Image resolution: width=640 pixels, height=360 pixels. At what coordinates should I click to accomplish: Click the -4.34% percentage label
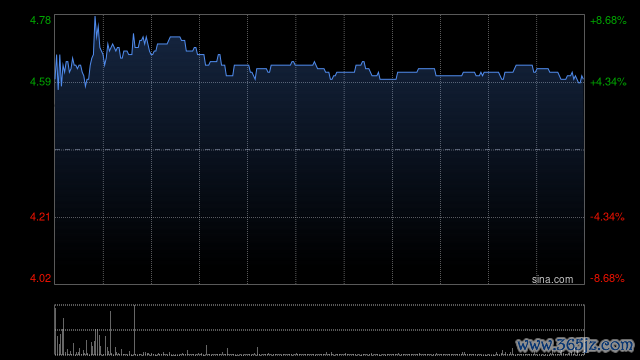(x=607, y=217)
